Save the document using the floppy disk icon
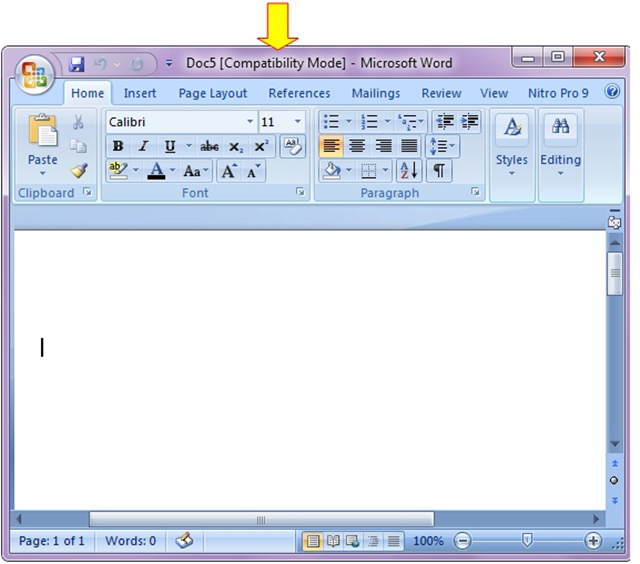640x564 pixels. (76, 64)
